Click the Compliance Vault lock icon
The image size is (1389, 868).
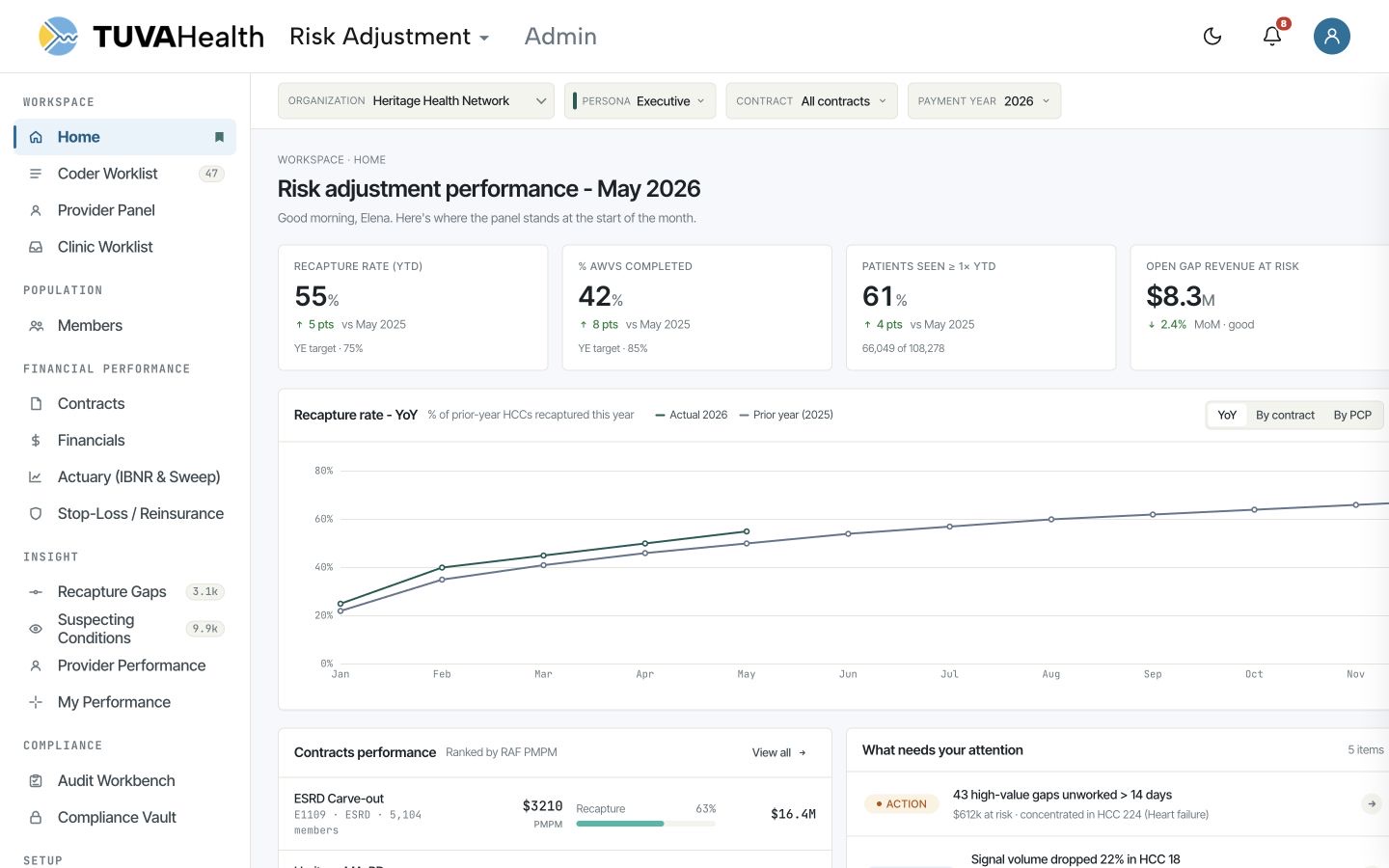coord(36,818)
